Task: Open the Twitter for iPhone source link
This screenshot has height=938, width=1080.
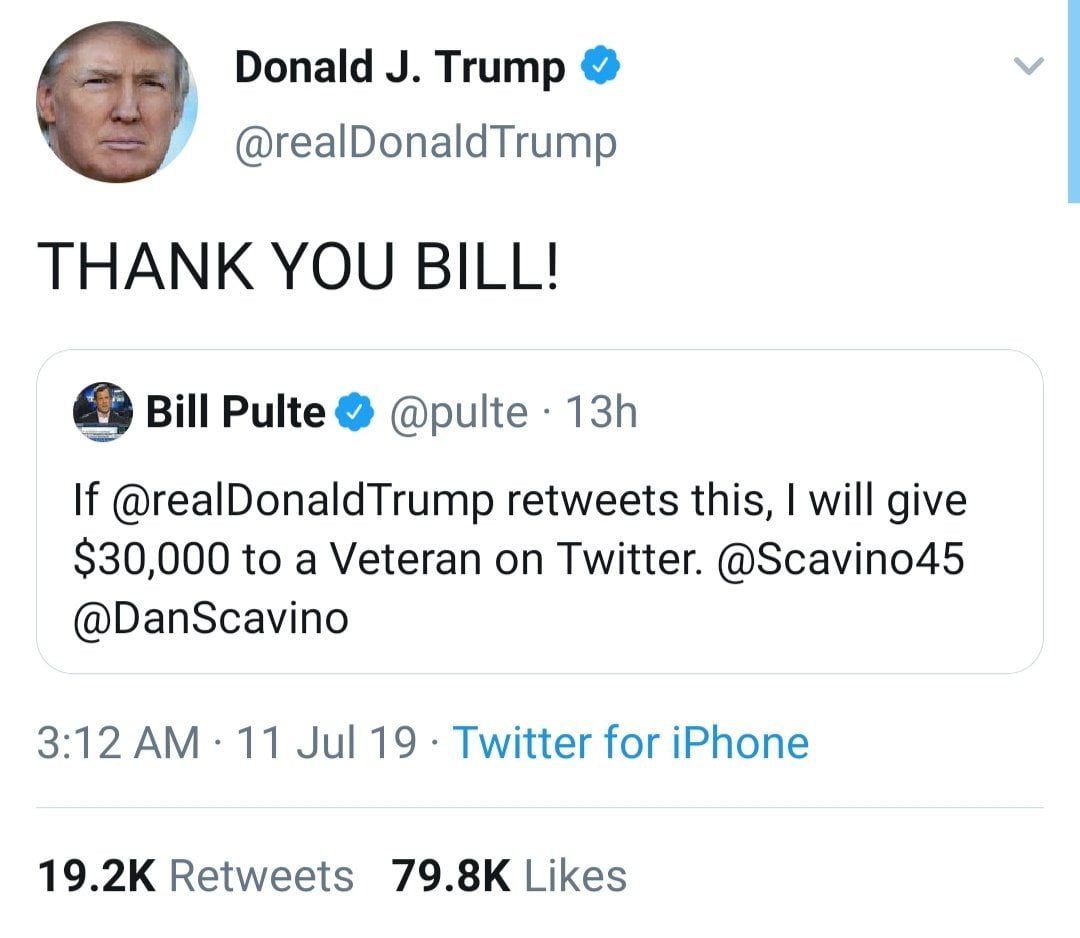Action: 630,743
